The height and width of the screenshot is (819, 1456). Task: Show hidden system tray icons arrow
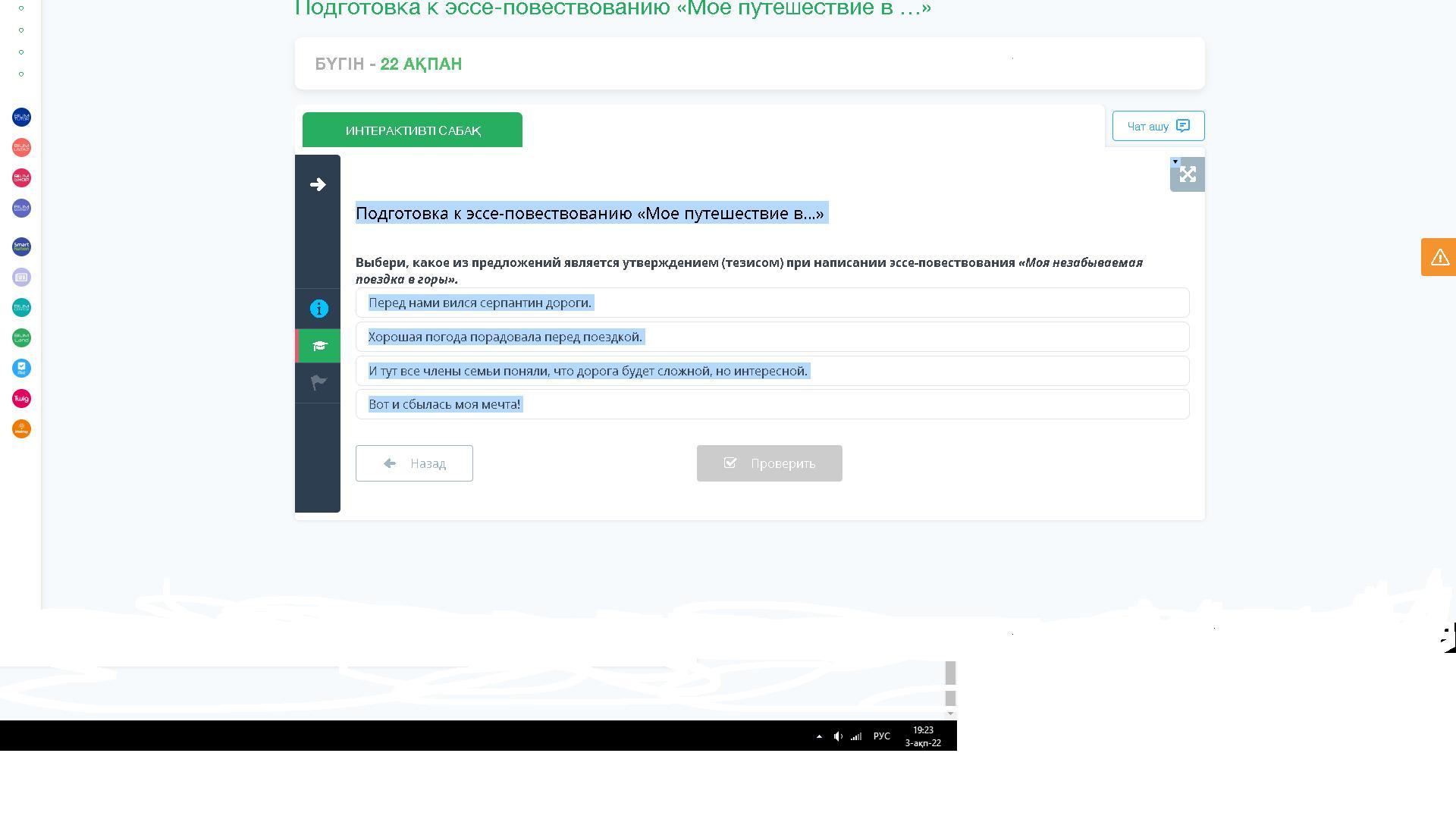(x=819, y=736)
